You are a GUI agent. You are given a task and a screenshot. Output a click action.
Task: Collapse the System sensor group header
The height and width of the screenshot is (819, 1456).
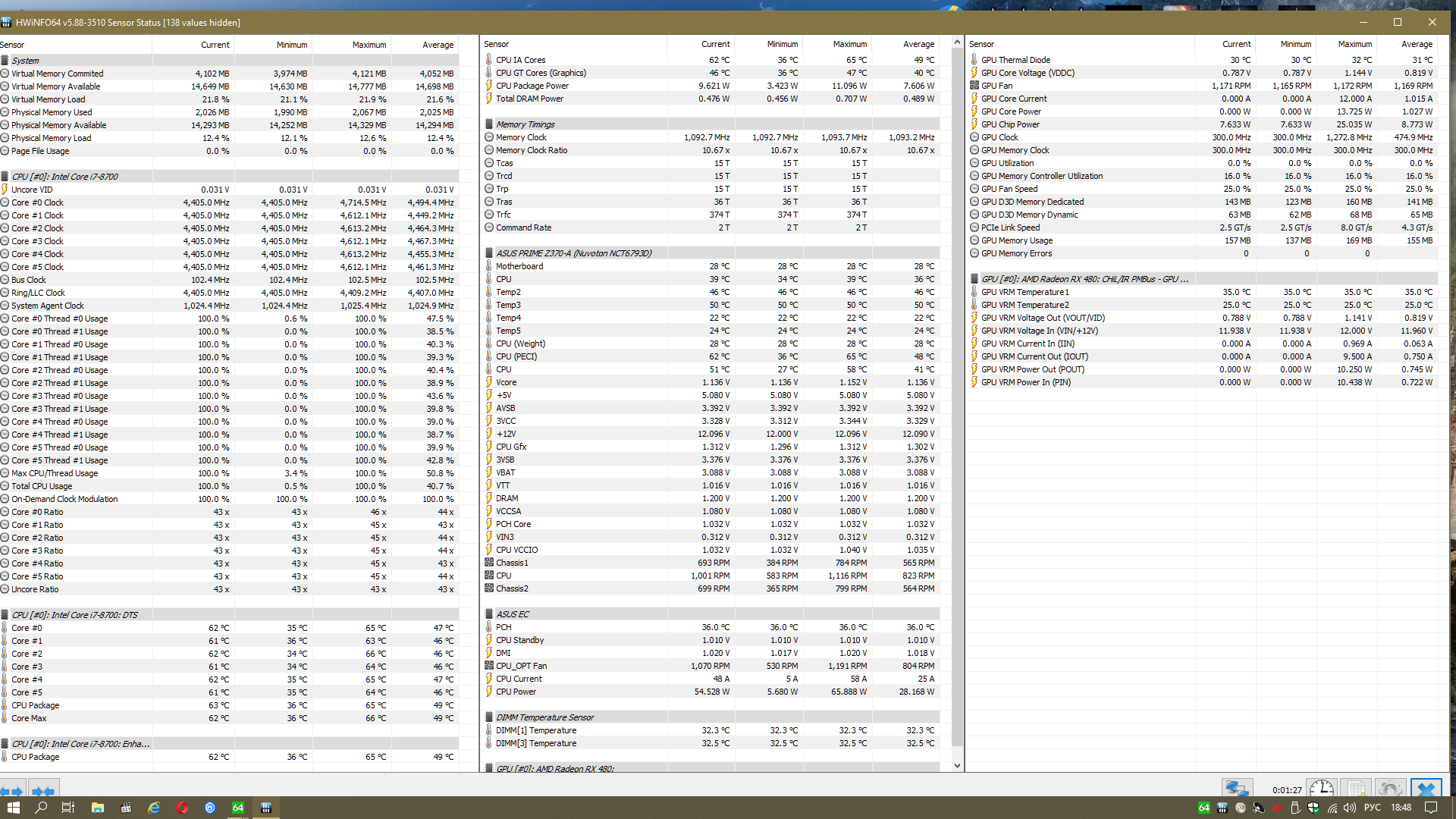click(x=25, y=61)
